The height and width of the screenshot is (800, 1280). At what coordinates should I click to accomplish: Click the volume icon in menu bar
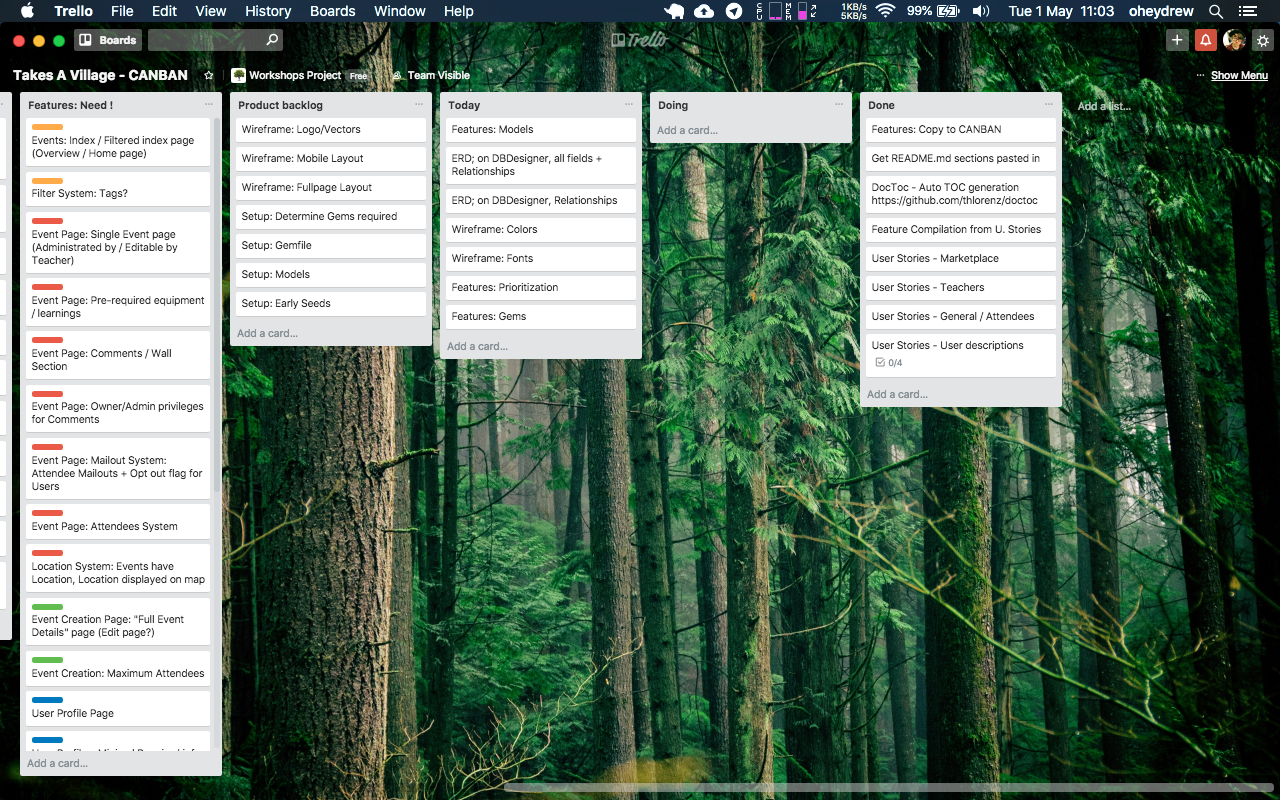point(980,11)
